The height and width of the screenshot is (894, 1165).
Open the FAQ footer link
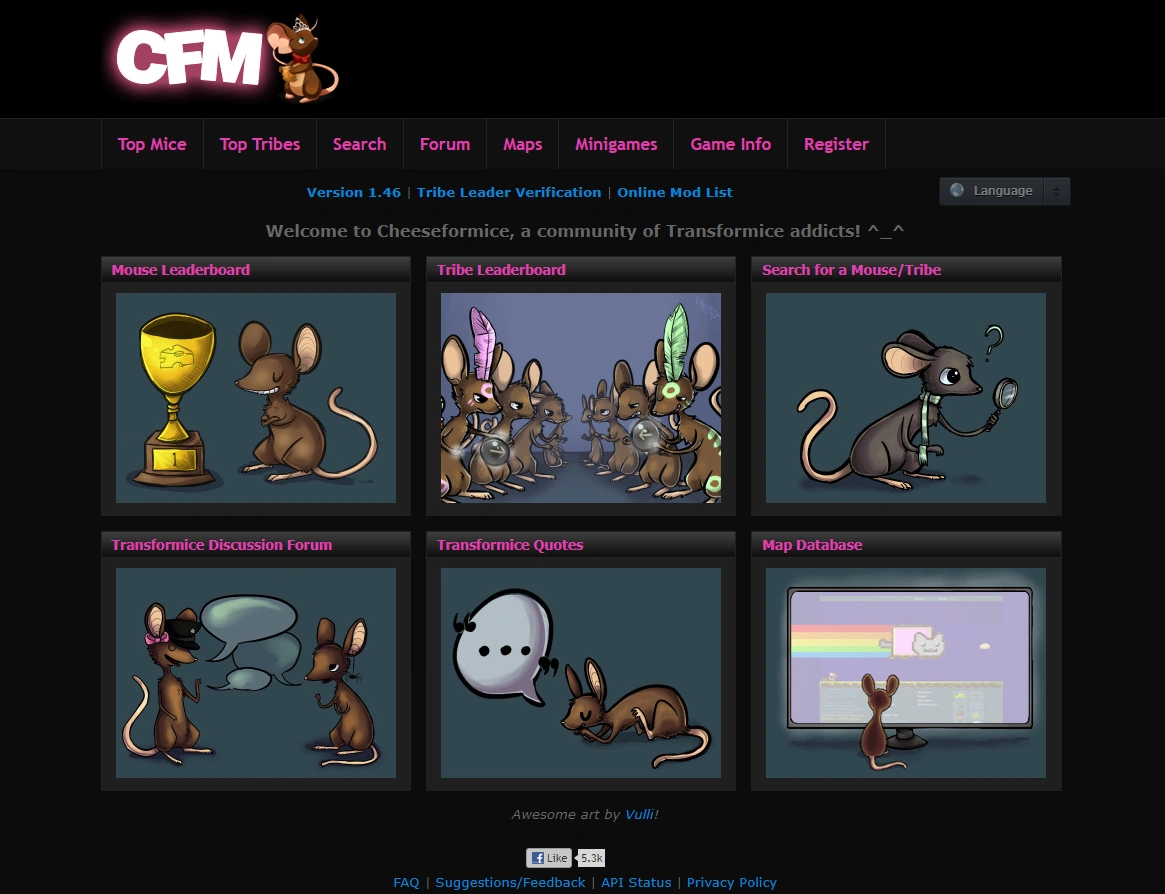[x=406, y=882]
